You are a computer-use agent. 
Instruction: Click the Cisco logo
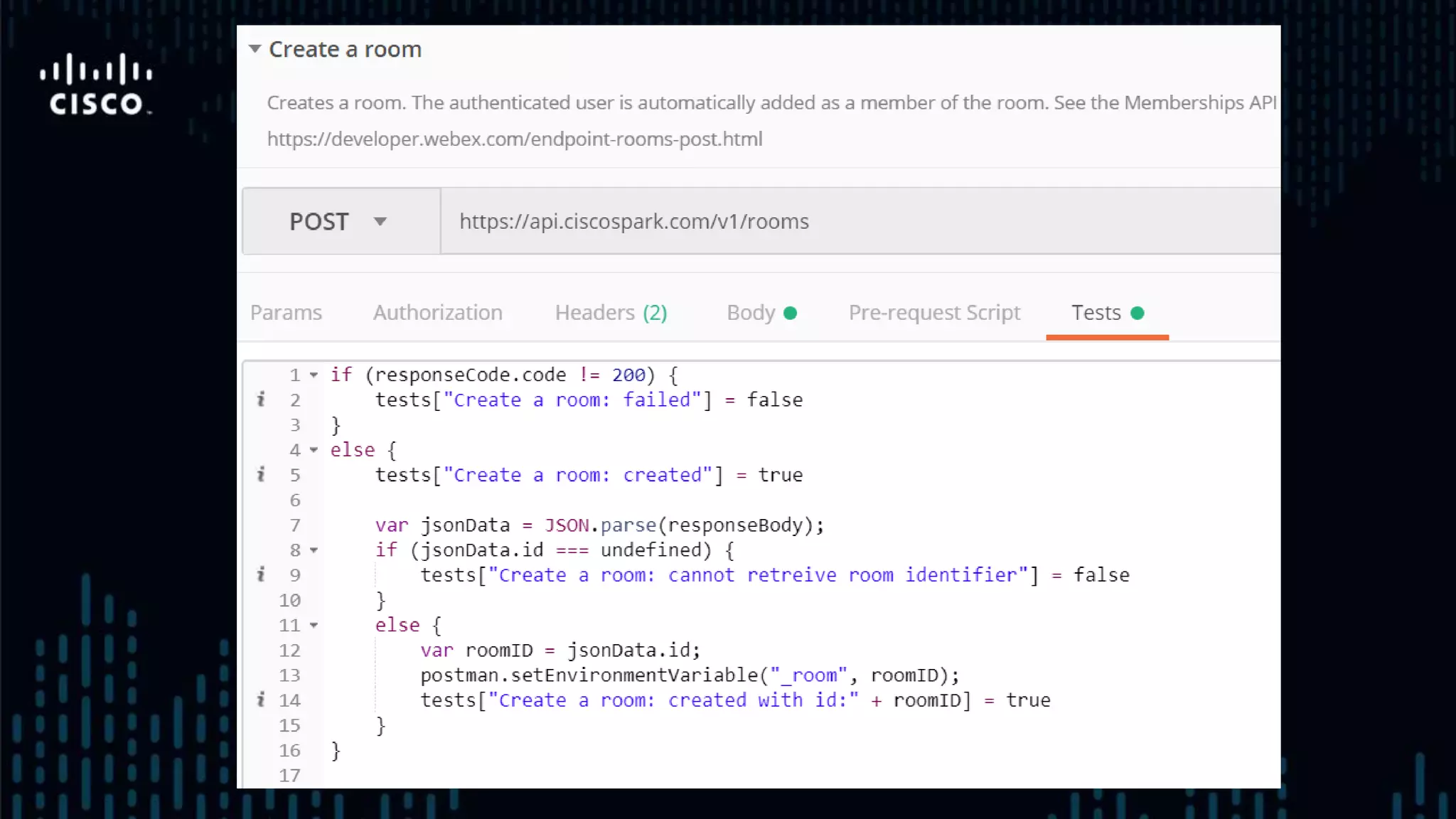[96, 84]
